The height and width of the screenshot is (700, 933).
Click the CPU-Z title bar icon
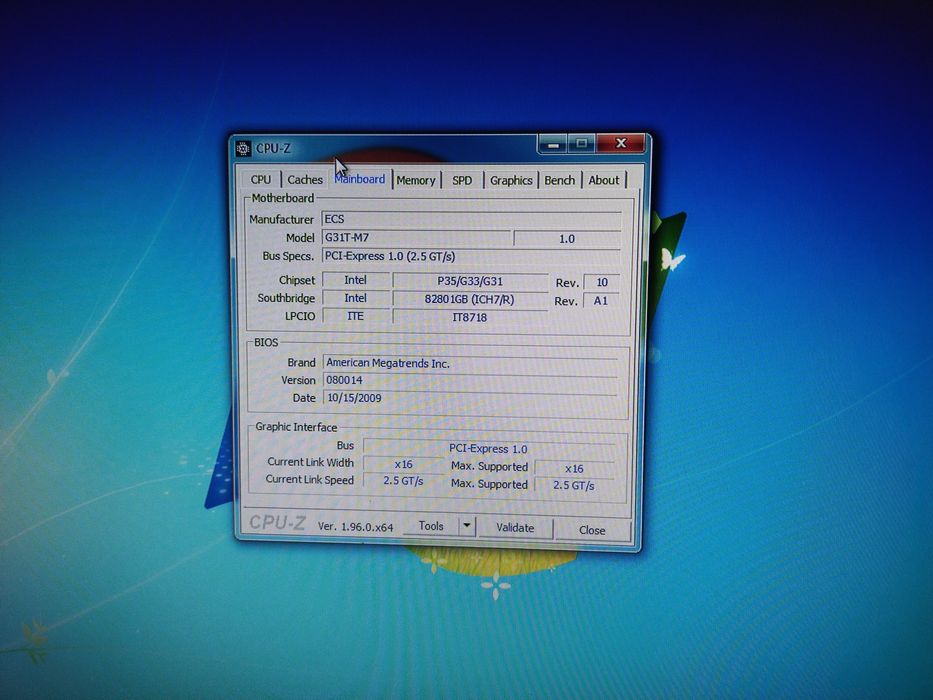(x=243, y=148)
